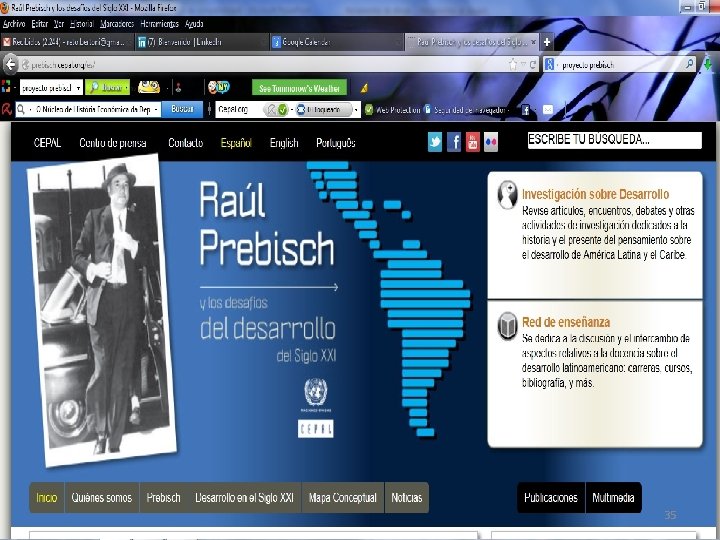Click the green check site-safety icon

pos(283,109)
